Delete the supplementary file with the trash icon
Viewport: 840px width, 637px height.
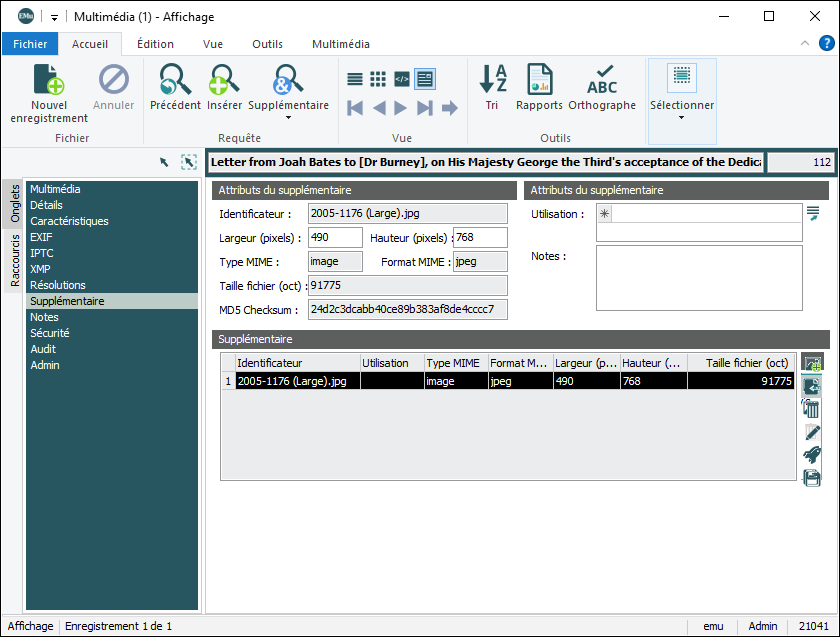tap(812, 410)
